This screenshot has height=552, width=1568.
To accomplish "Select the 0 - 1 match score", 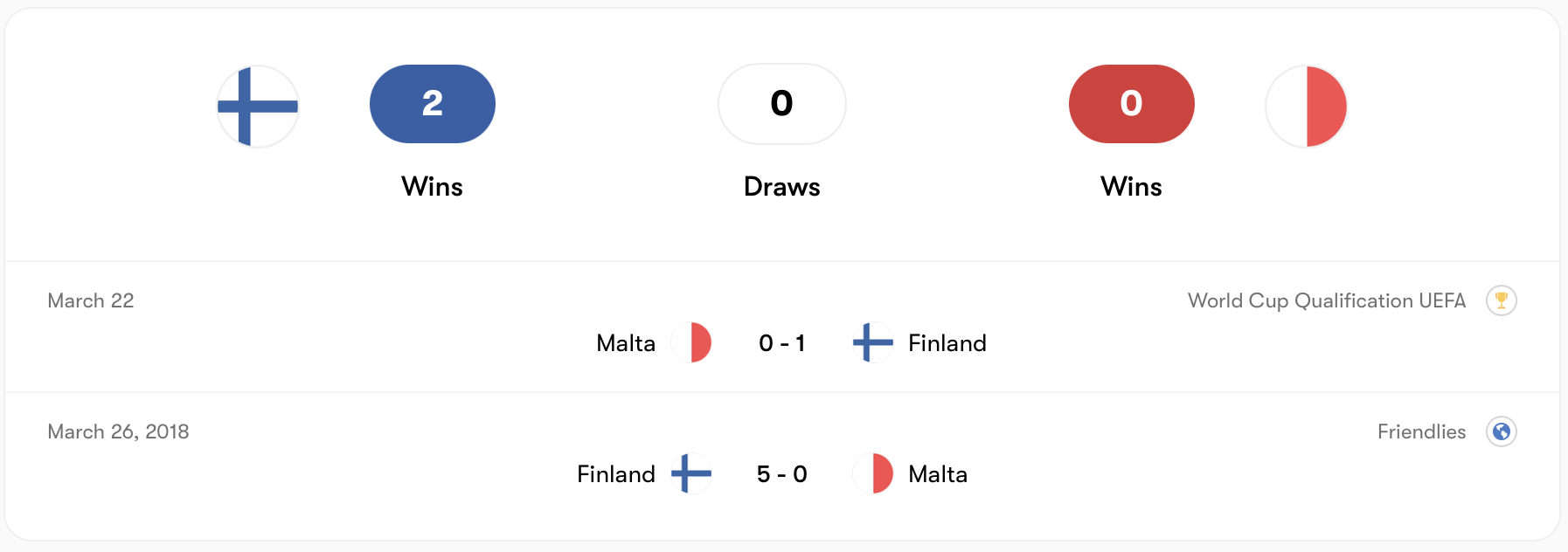I will point(781,343).
